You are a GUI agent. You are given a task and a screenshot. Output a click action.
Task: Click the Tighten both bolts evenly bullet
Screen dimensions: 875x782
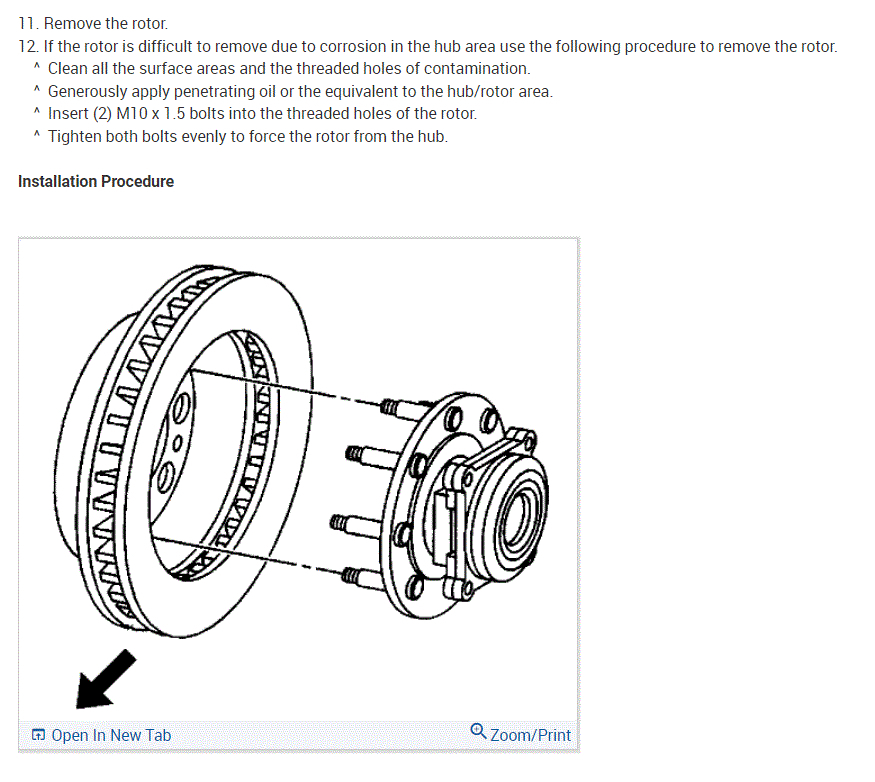click(248, 136)
